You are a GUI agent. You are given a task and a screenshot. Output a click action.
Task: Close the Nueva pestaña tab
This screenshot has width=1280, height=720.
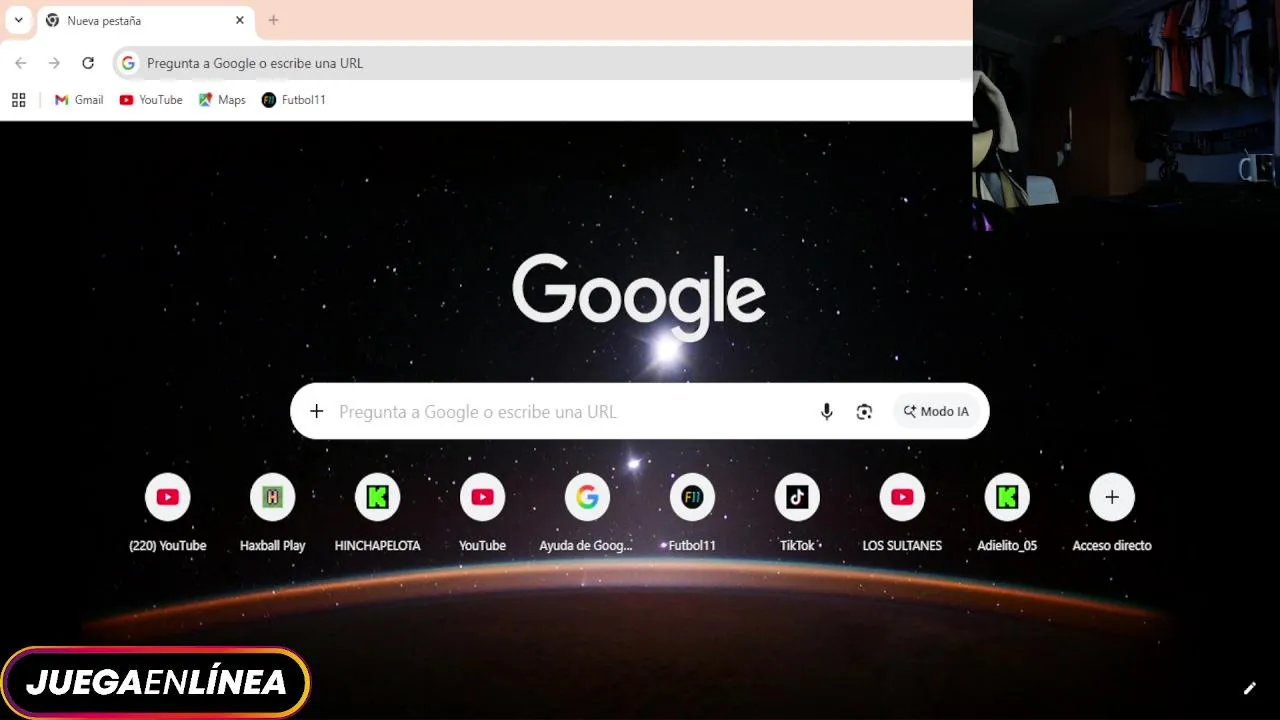click(239, 20)
